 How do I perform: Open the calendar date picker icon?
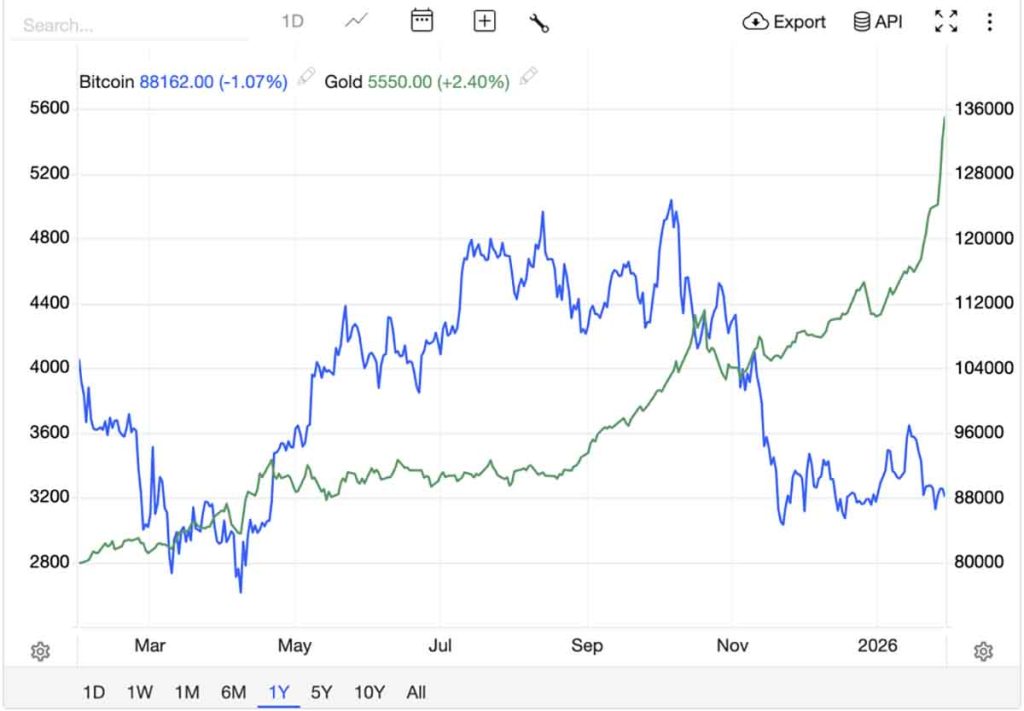[421, 21]
